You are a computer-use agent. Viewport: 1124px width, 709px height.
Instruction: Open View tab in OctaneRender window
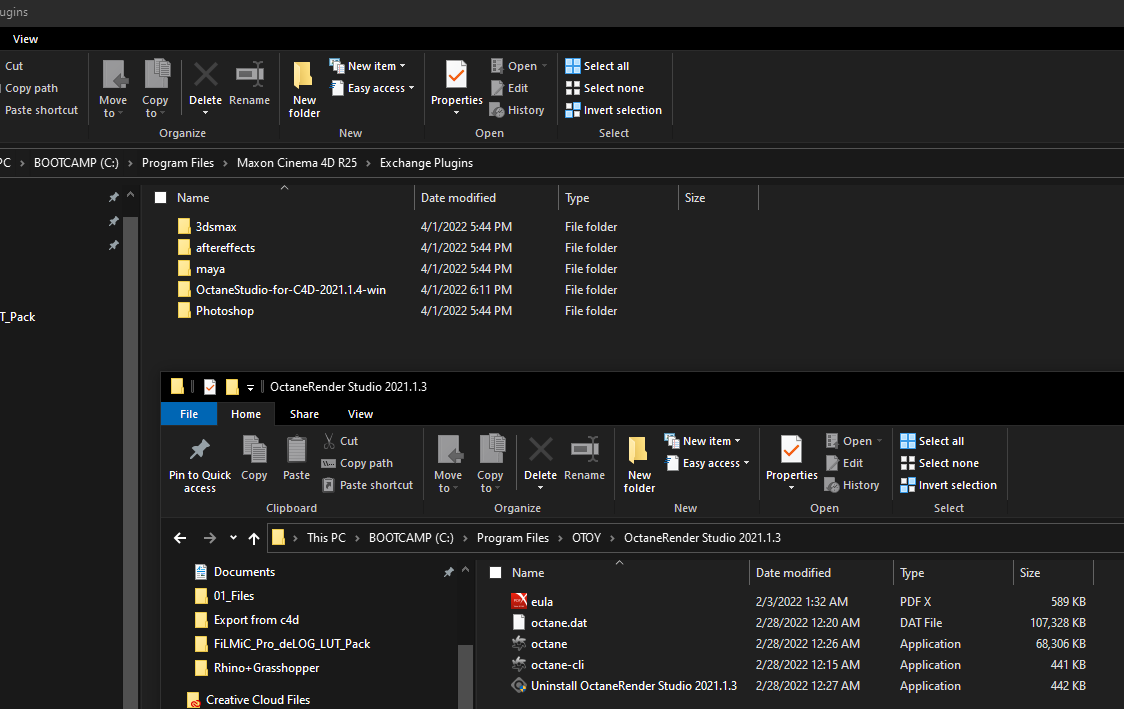click(361, 414)
